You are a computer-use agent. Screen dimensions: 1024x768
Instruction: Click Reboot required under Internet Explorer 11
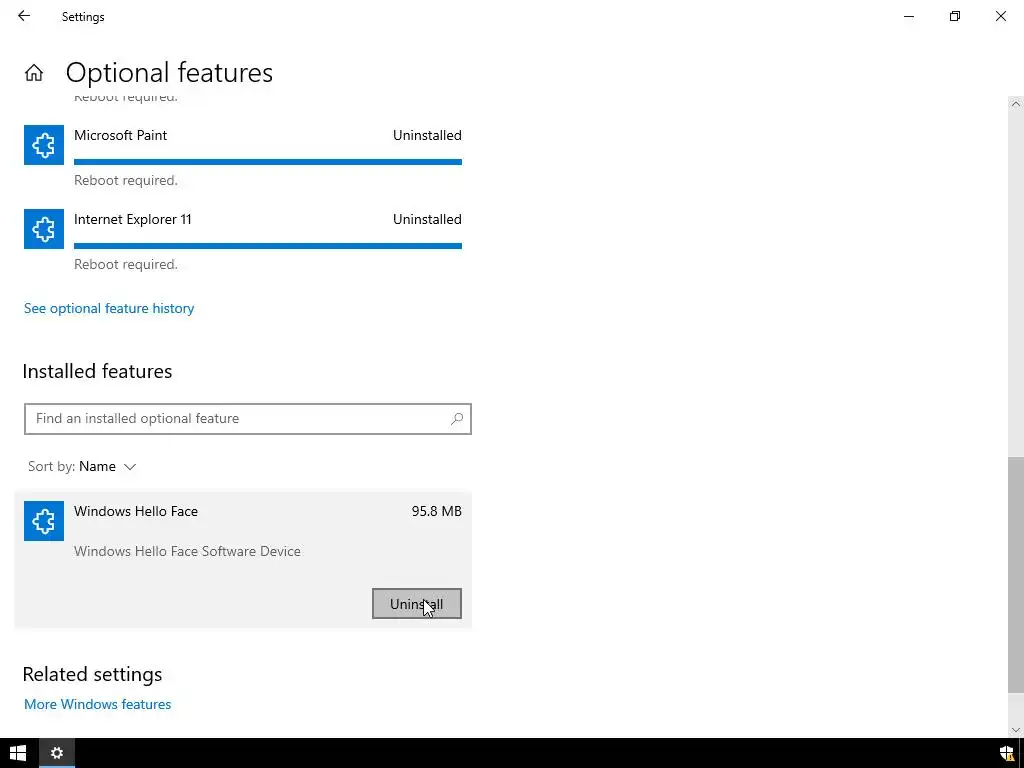click(126, 264)
